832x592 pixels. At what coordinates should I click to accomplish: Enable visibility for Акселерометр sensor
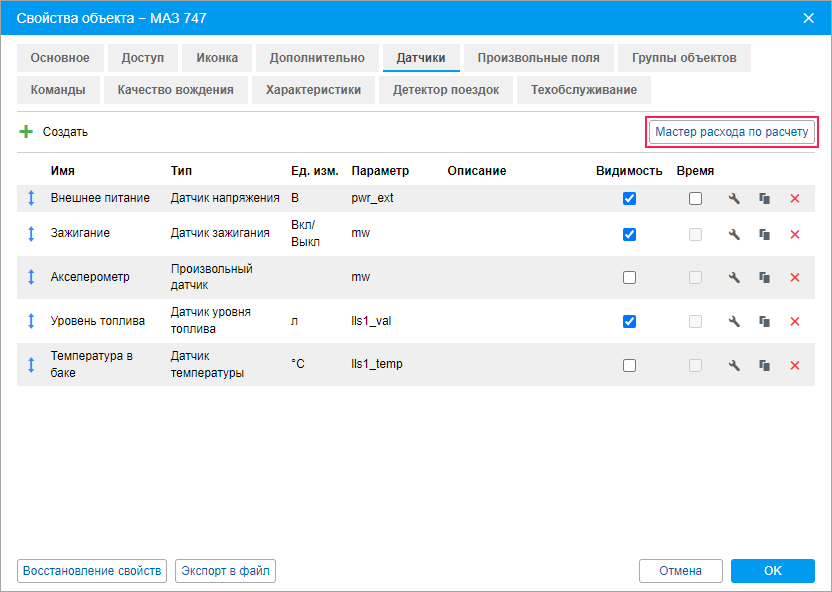[629, 278]
